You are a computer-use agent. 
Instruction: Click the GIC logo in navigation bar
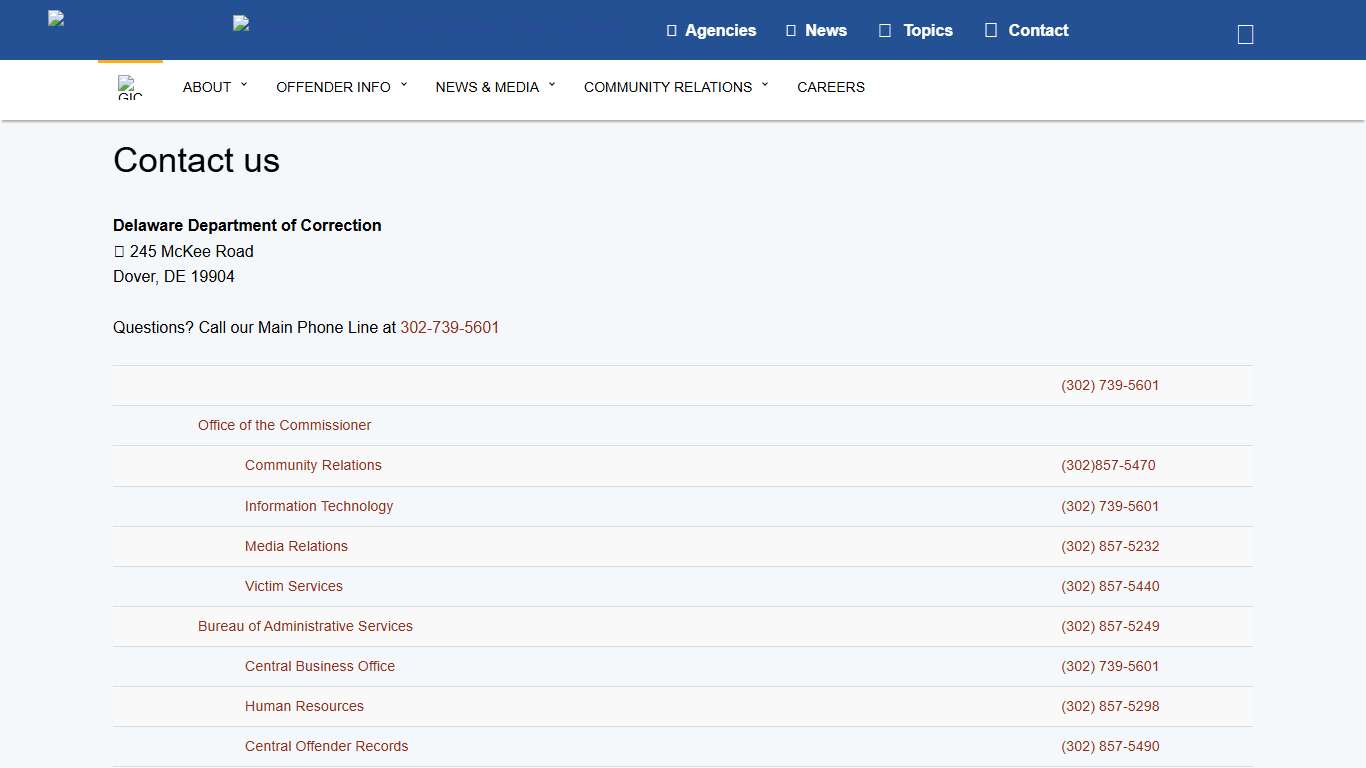tap(130, 88)
